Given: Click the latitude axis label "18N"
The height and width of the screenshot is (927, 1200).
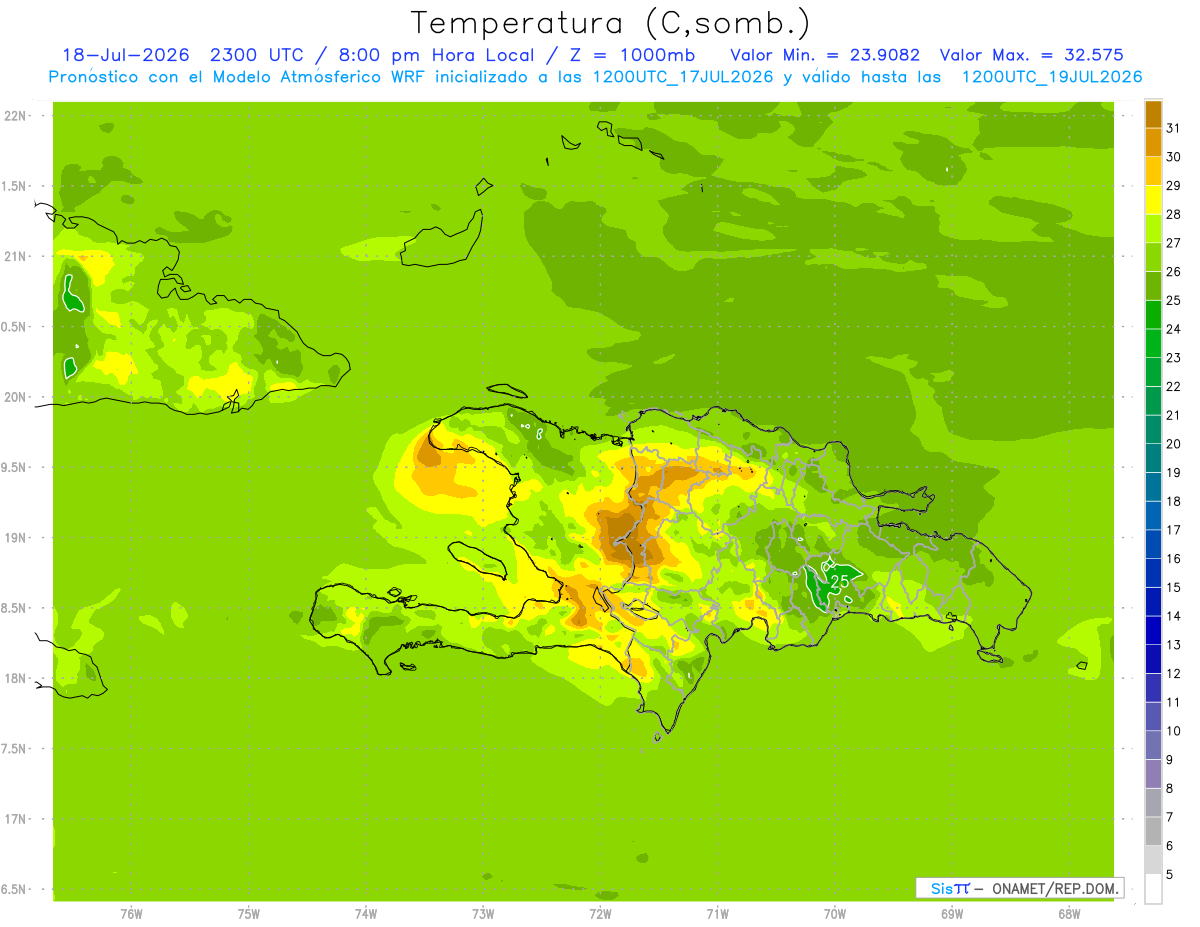Looking at the screenshot, I should [x=15, y=678].
